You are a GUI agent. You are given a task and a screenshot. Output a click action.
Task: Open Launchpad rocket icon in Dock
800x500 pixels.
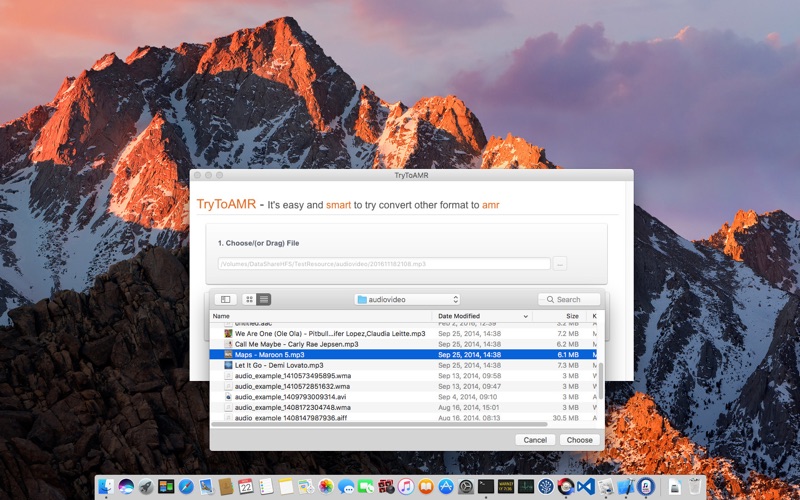(x=146, y=486)
